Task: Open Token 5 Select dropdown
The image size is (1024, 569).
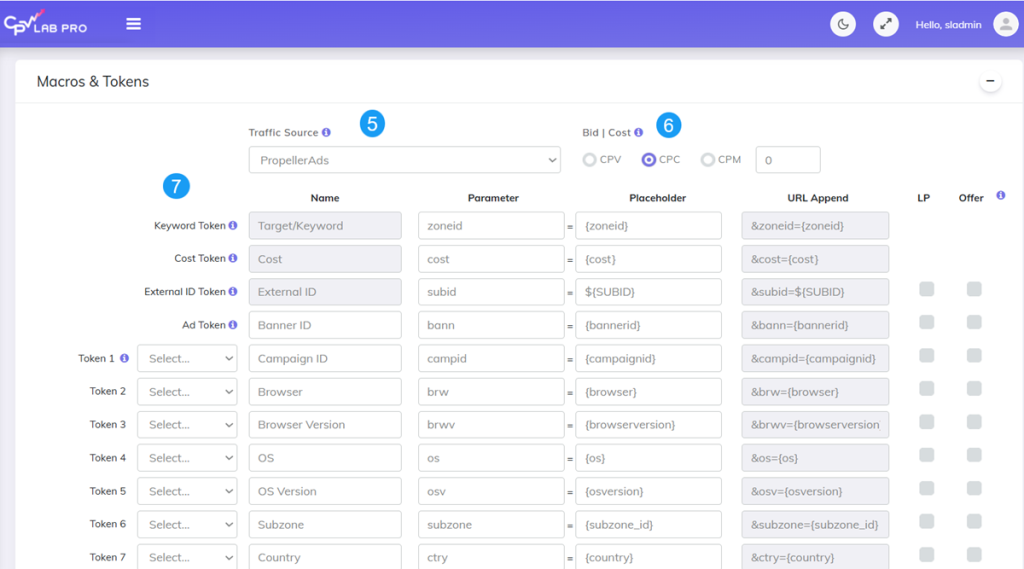Action: pyautogui.click(x=187, y=491)
